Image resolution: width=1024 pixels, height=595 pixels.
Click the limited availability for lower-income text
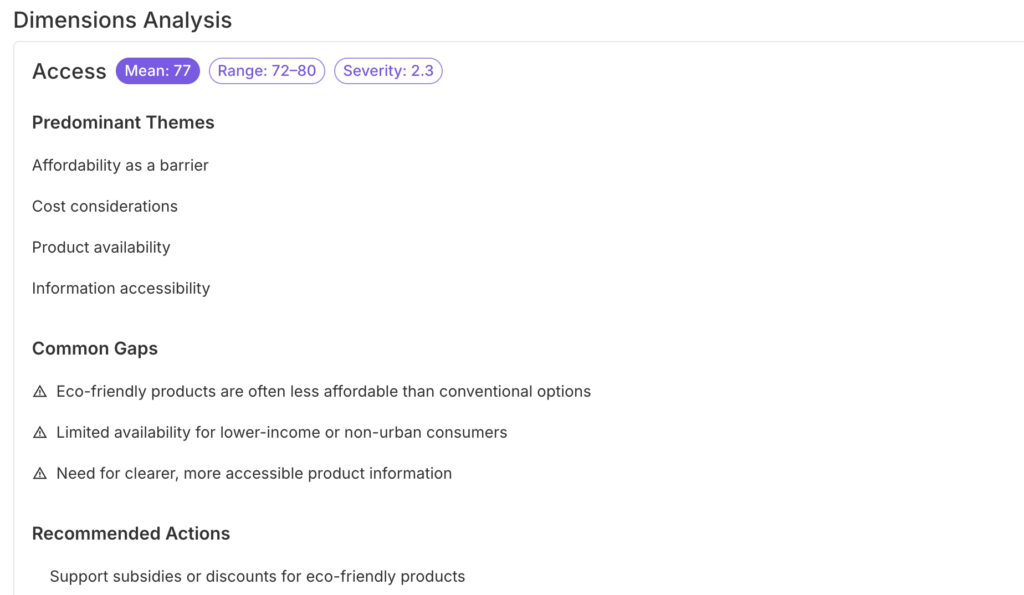point(281,432)
